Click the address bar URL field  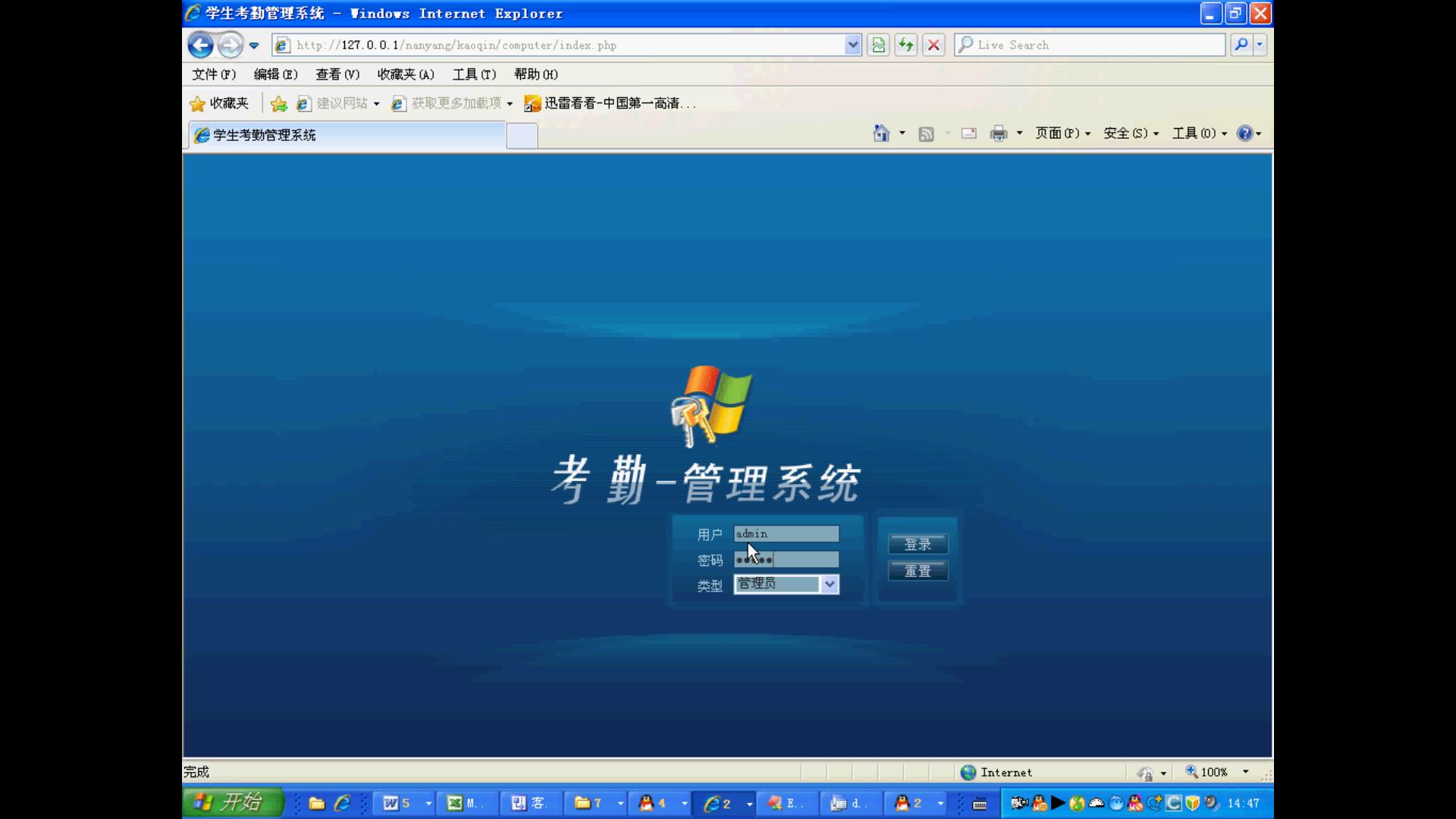tap(568, 45)
